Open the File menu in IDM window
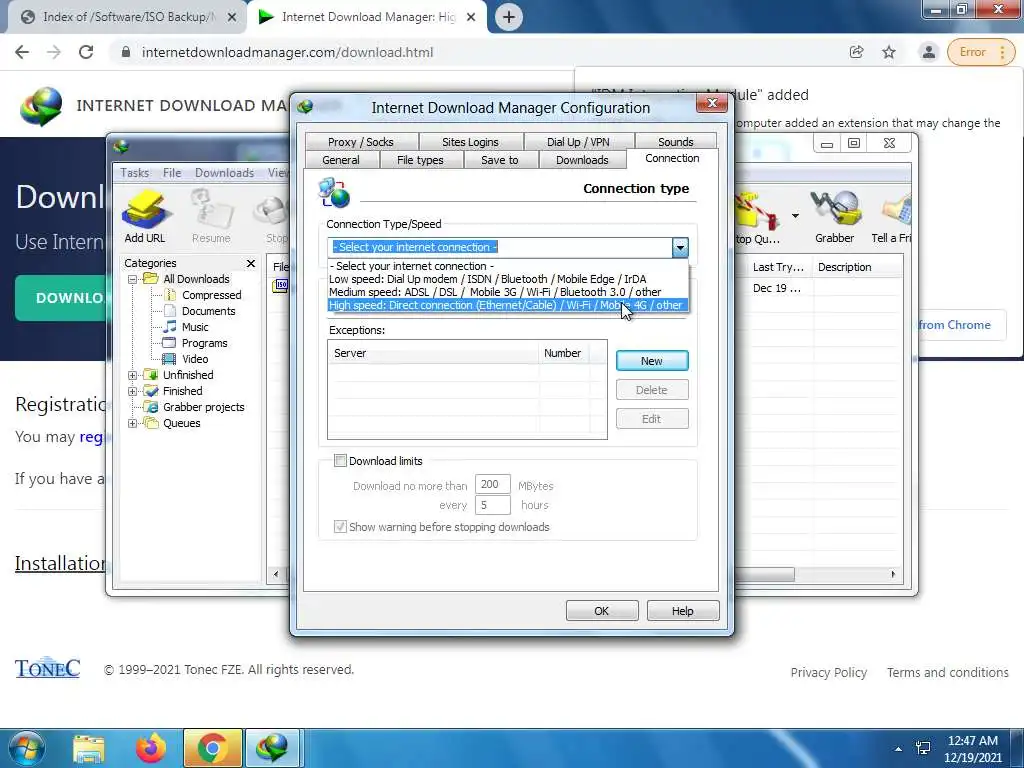This screenshot has height=768, width=1024. [172, 172]
